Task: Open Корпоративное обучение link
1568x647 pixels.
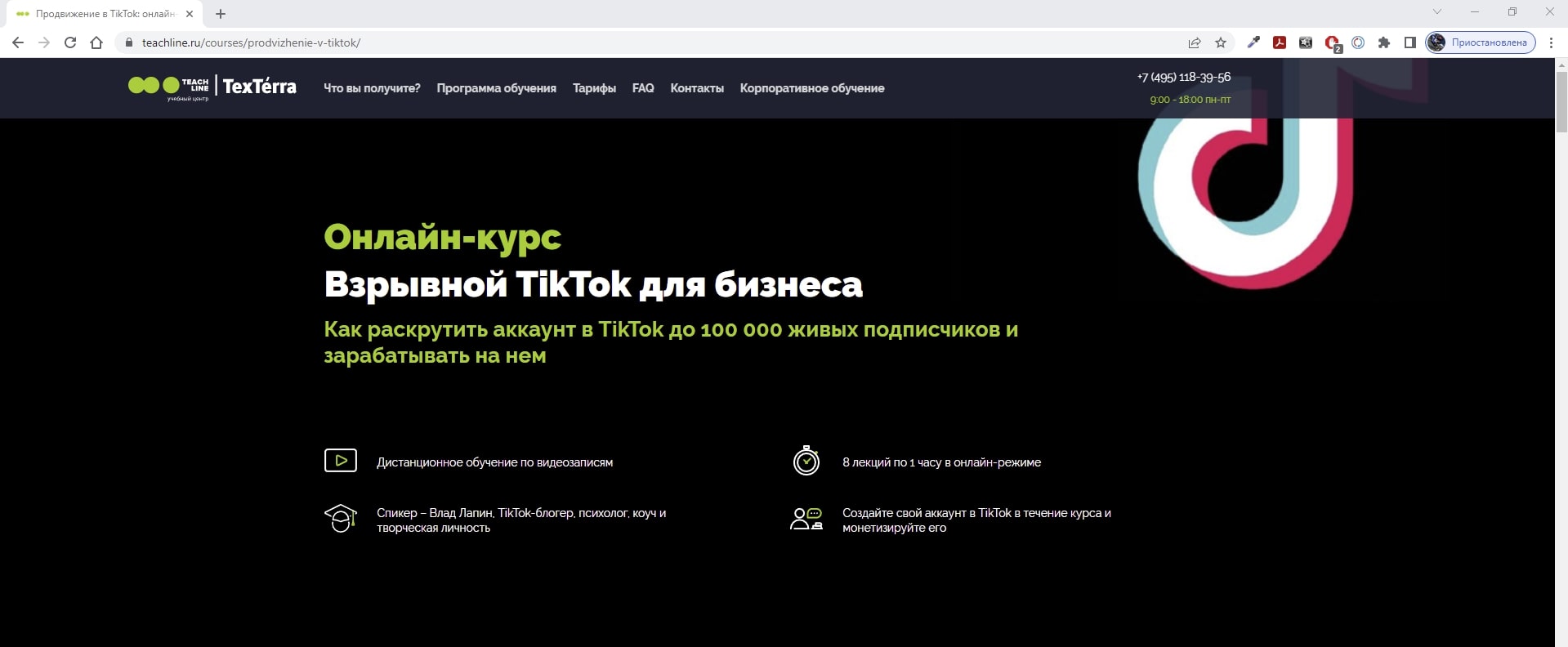Action: (812, 88)
